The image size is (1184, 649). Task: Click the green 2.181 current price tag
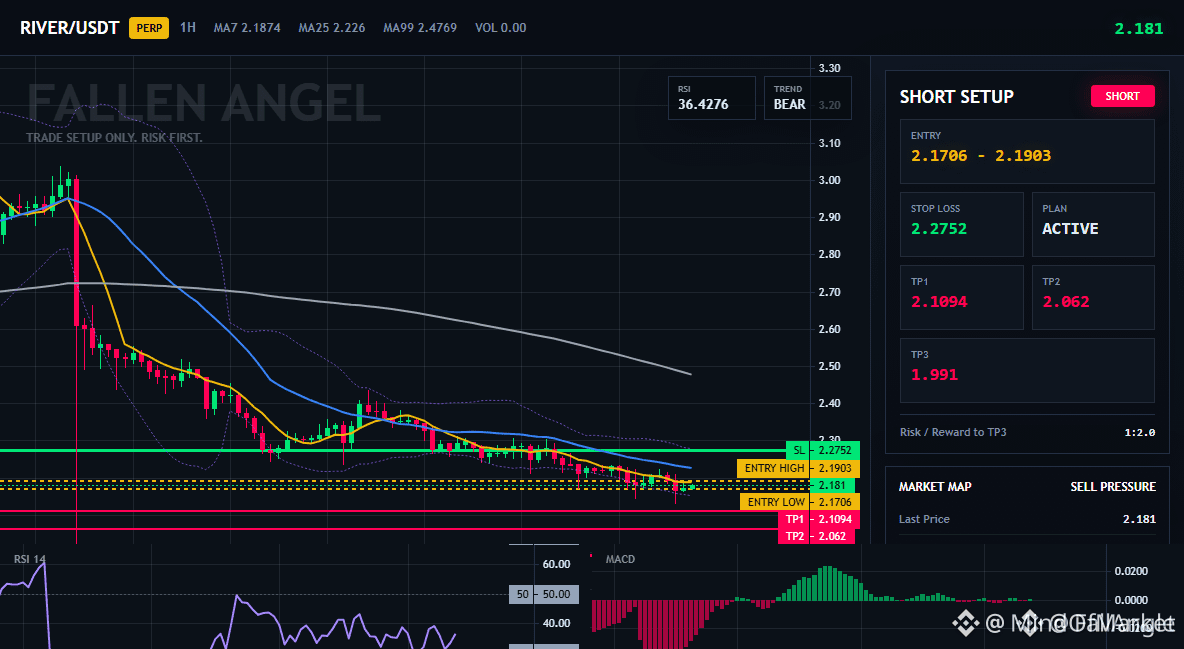832,485
